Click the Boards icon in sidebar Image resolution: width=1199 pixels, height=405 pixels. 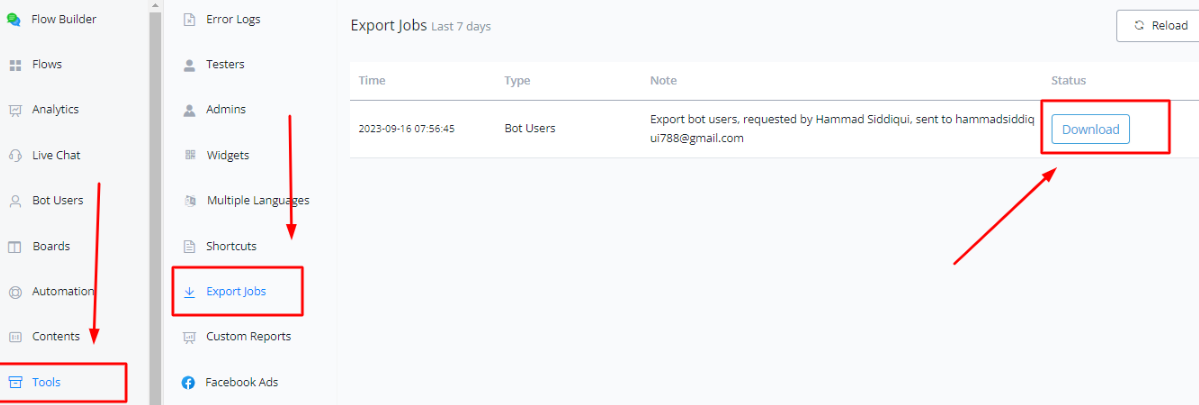(x=15, y=246)
